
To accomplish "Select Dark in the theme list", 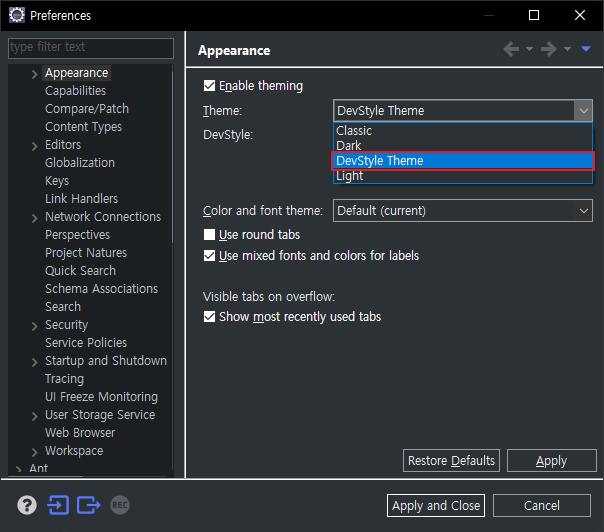I will click(x=463, y=146).
